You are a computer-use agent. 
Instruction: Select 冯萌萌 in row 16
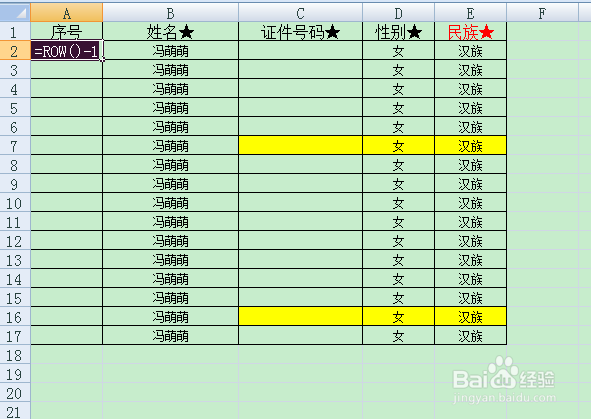170,317
